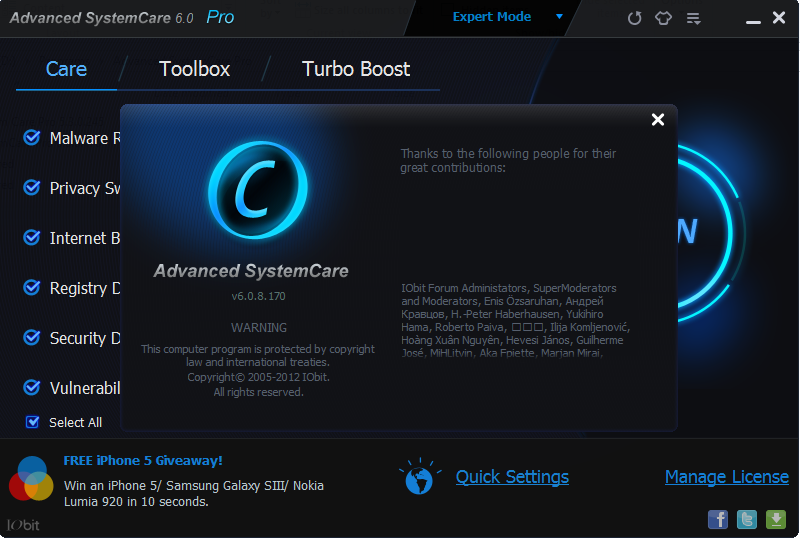The width and height of the screenshot is (800, 540).
Task: Switch to the Care tab
Action: coord(66,69)
